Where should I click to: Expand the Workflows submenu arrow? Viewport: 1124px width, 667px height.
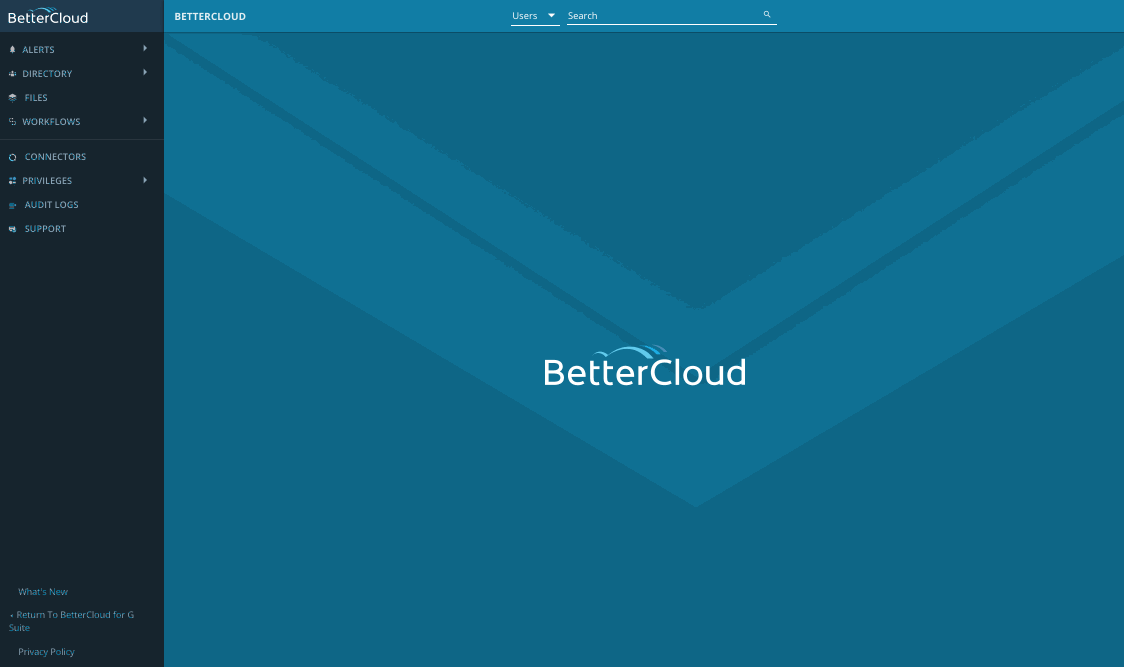(145, 120)
